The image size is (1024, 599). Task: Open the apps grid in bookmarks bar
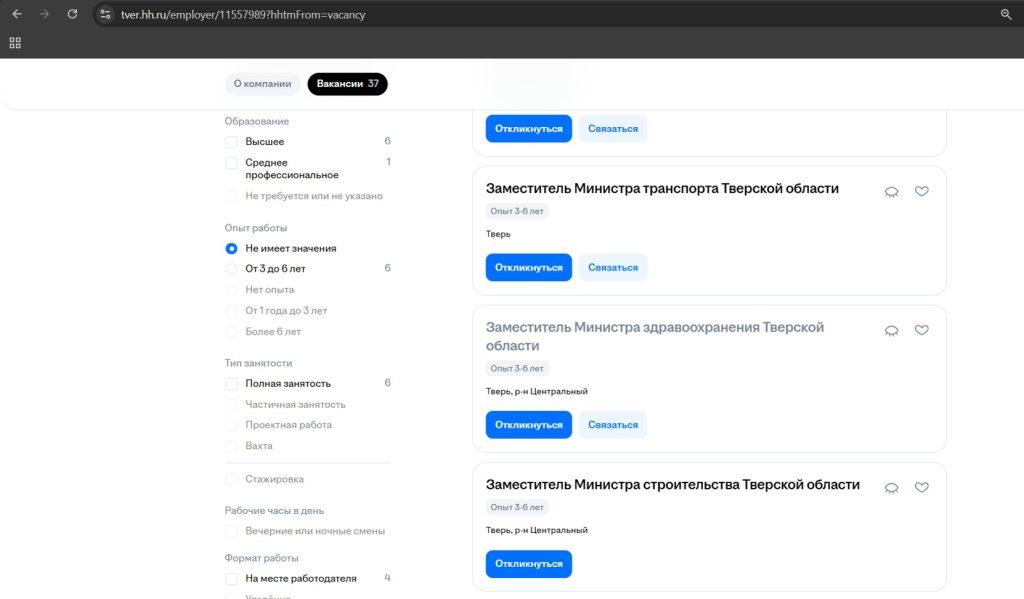tap(15, 43)
